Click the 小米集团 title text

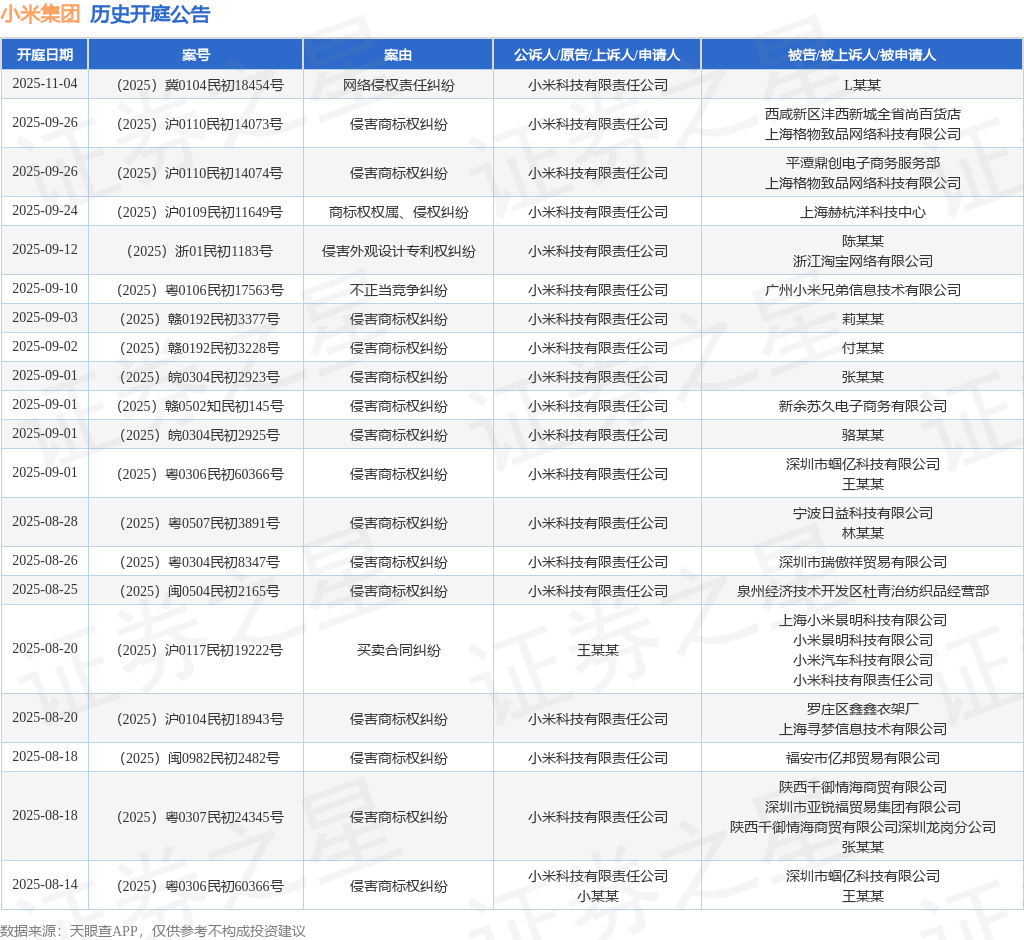pos(40,14)
